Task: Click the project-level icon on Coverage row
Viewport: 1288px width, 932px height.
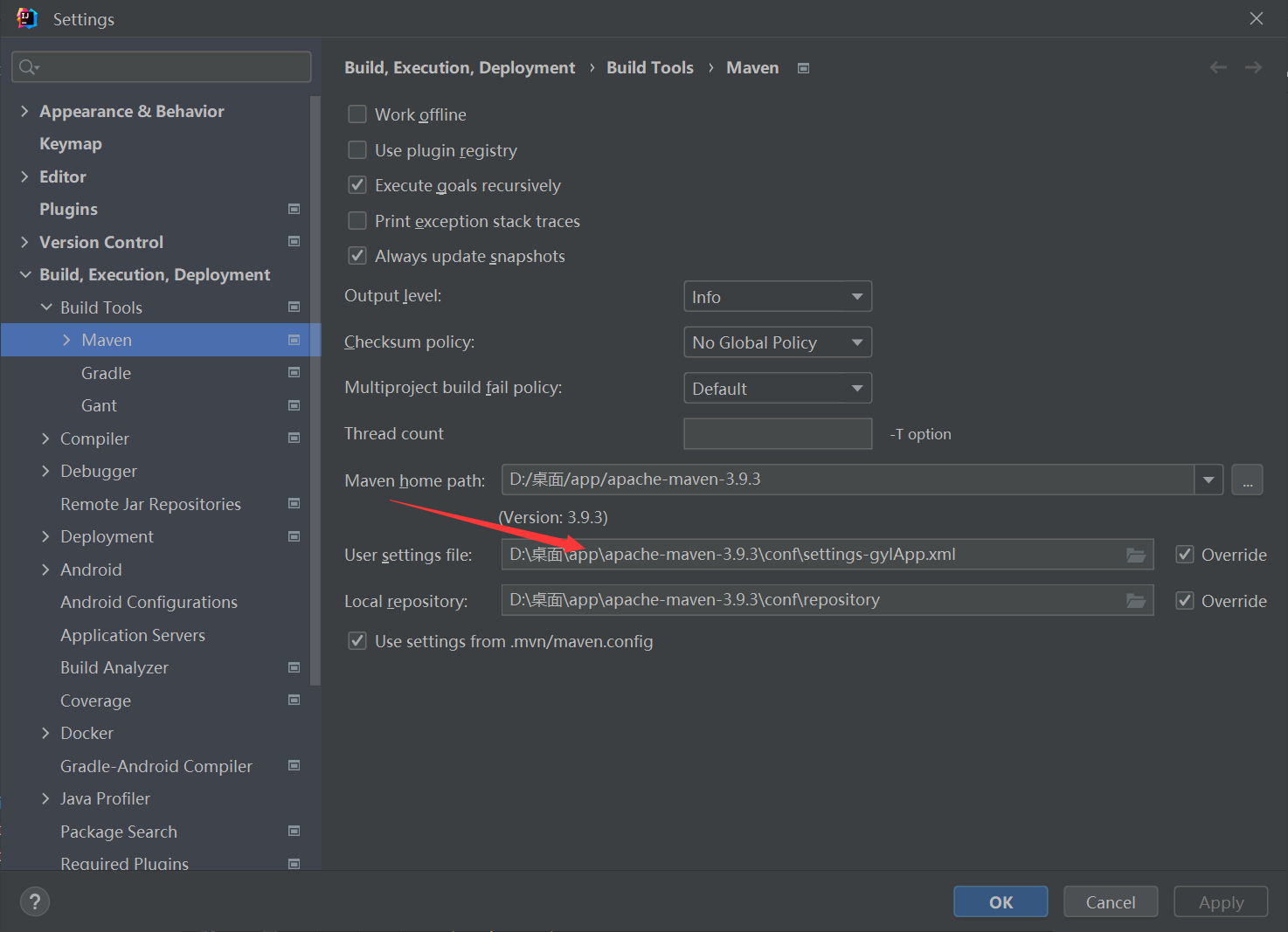Action: coord(294,700)
